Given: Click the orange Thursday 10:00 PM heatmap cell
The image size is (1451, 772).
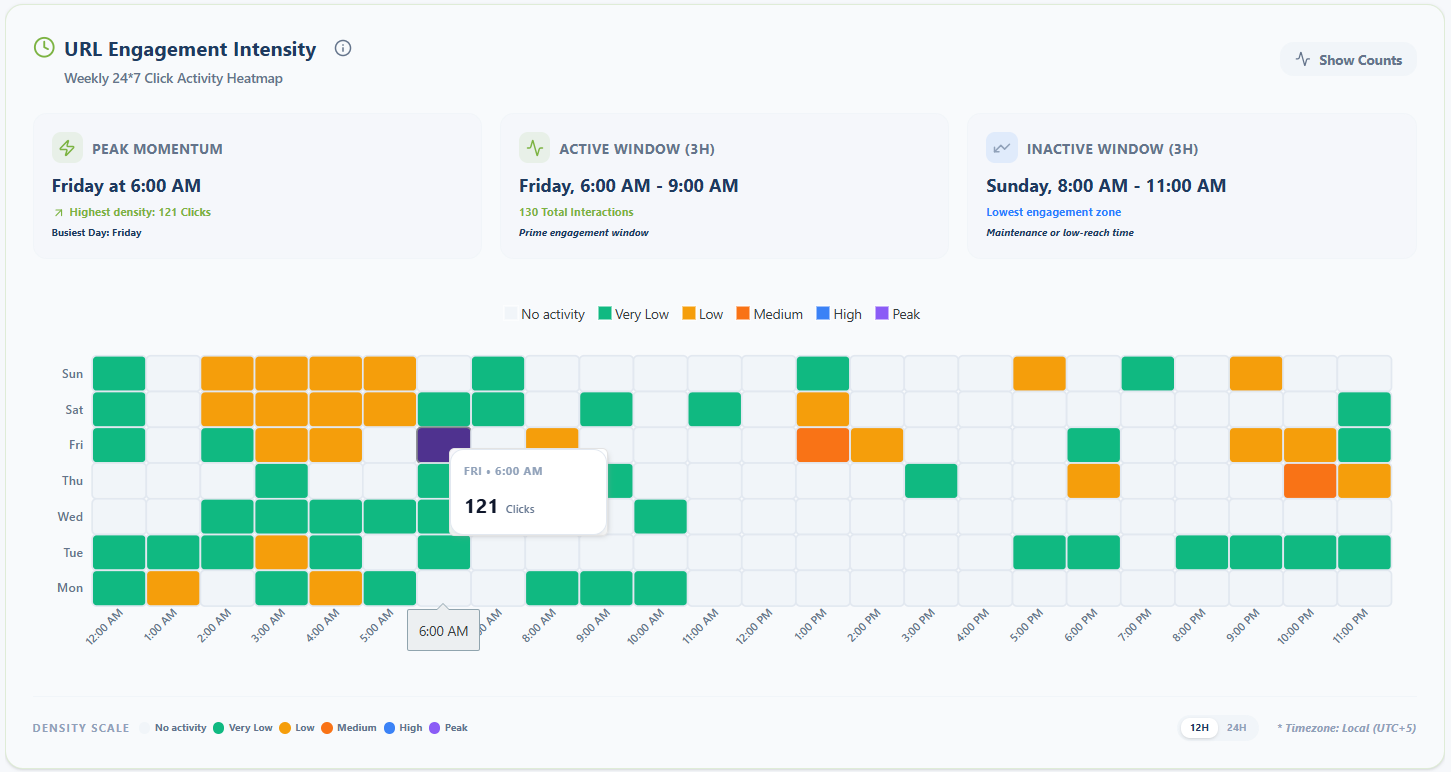Looking at the screenshot, I should pos(1310,481).
